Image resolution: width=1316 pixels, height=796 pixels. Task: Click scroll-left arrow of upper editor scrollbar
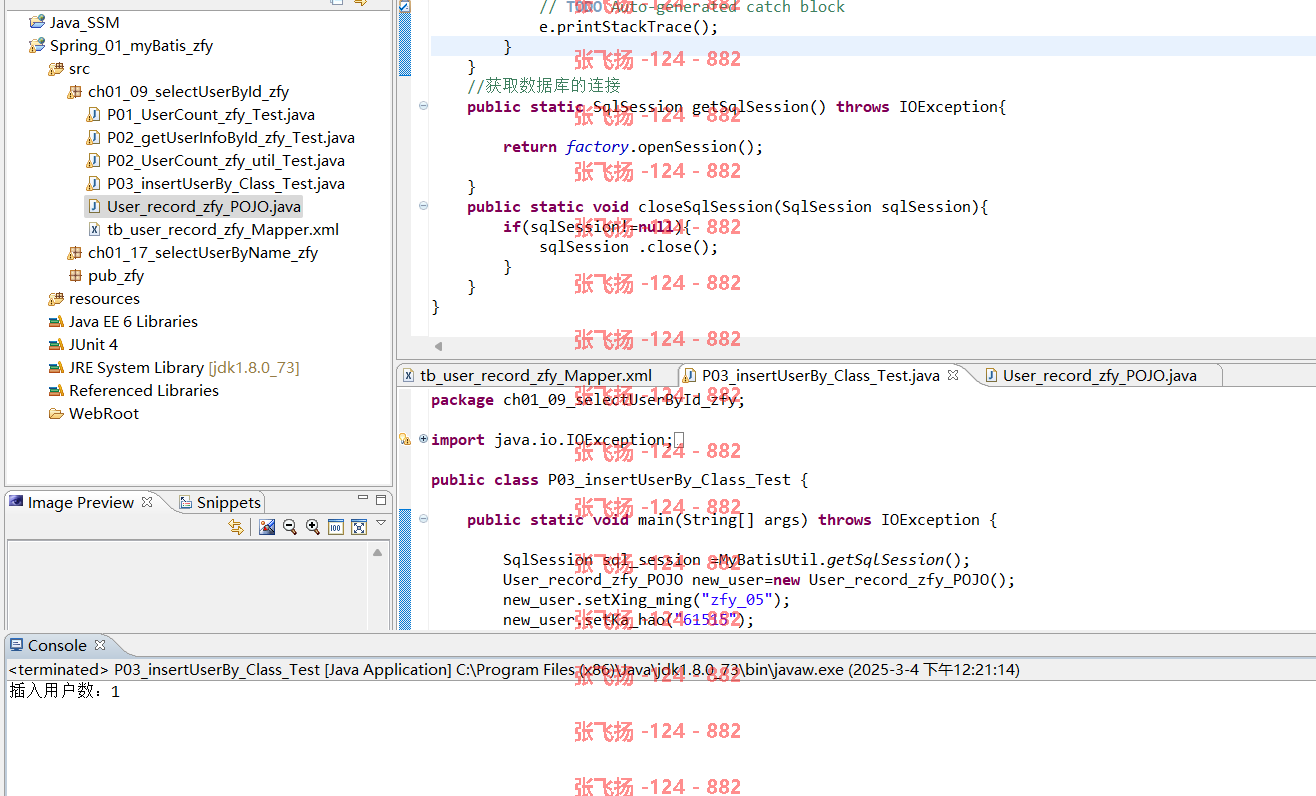click(x=437, y=346)
